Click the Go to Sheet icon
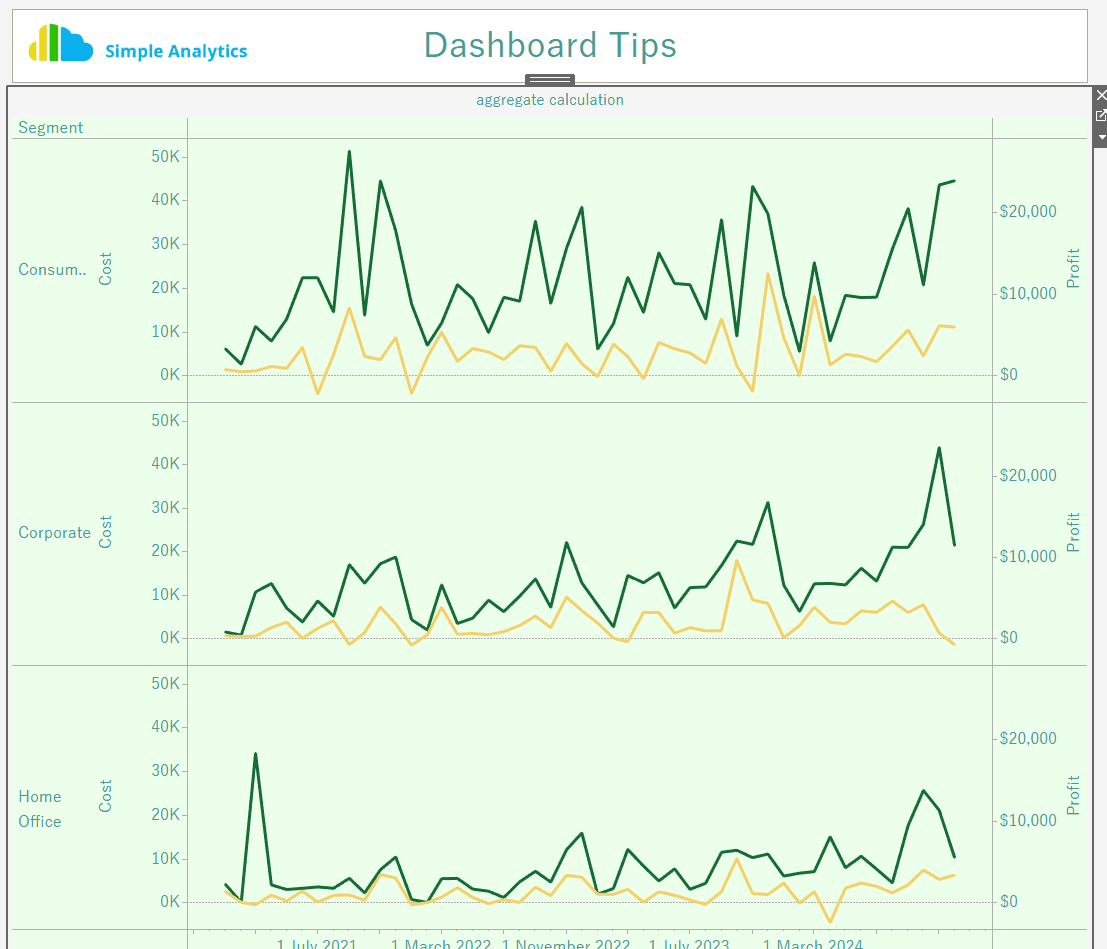This screenshot has width=1107, height=949. coord(1101,115)
